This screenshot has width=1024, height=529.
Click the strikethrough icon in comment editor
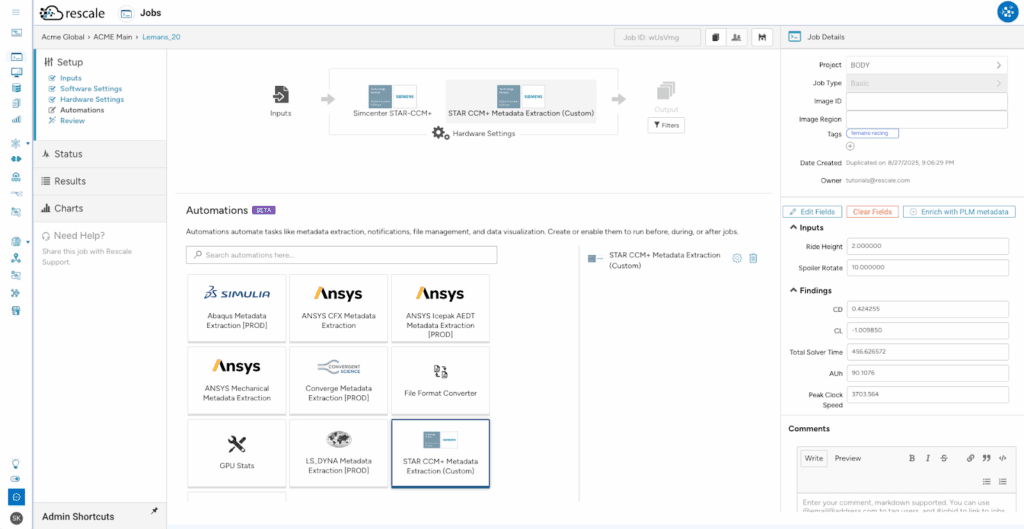point(944,458)
